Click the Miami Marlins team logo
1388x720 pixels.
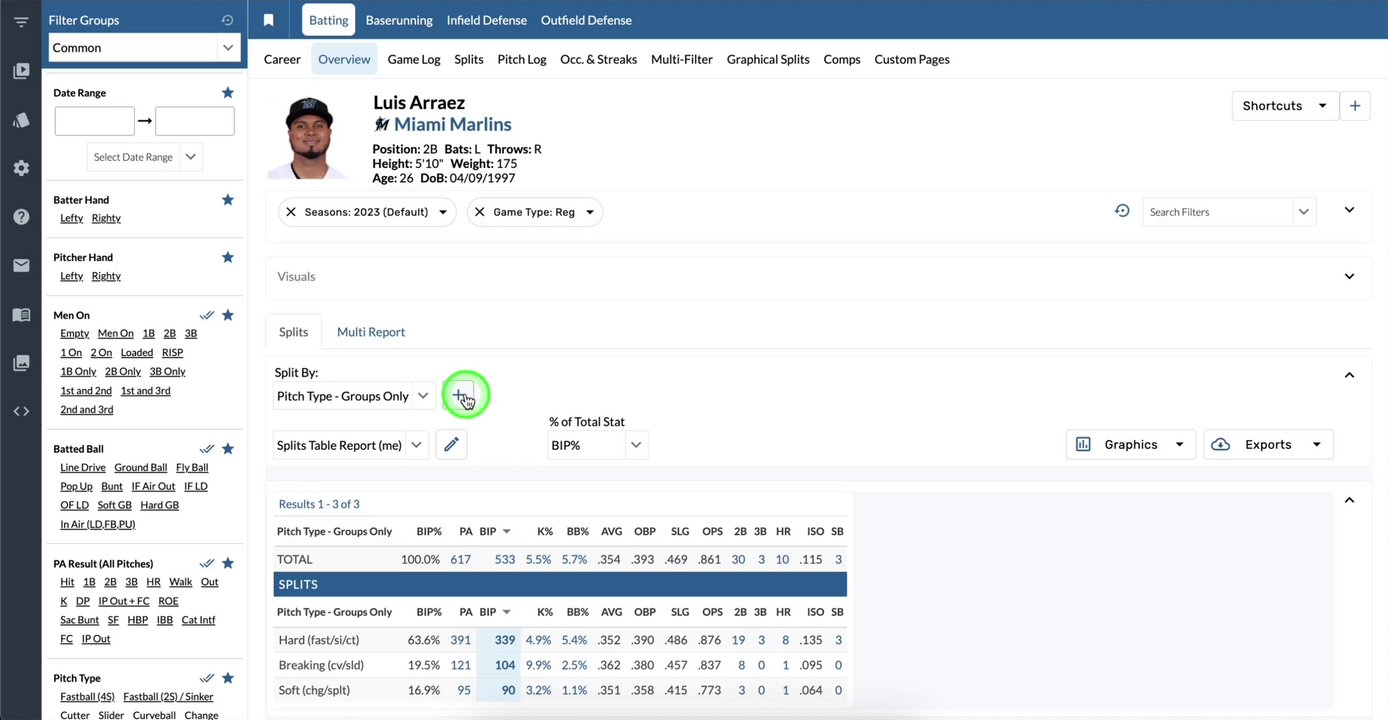pyautogui.click(x=381, y=125)
